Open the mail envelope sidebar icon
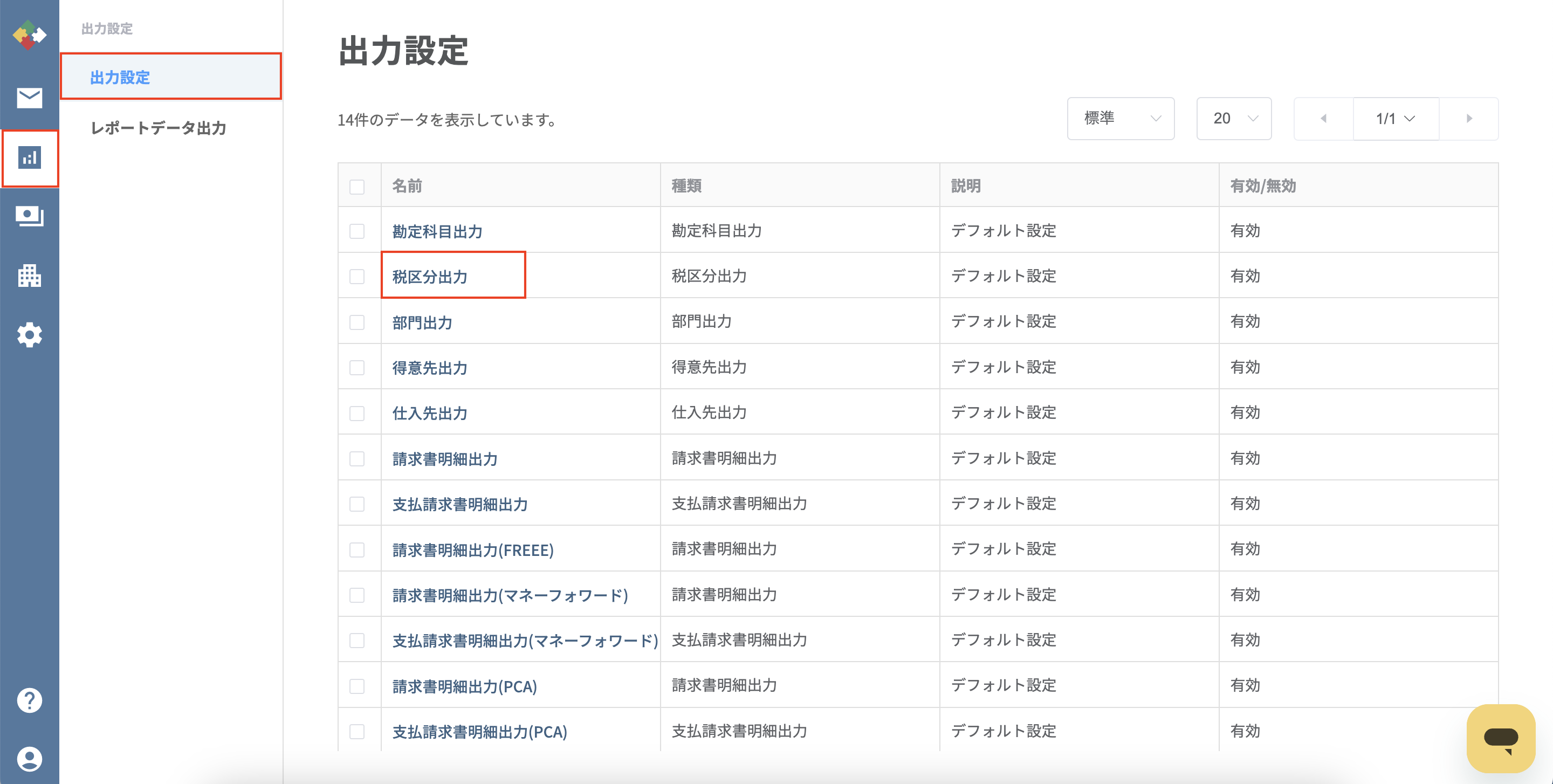The image size is (1553, 784). (x=29, y=98)
